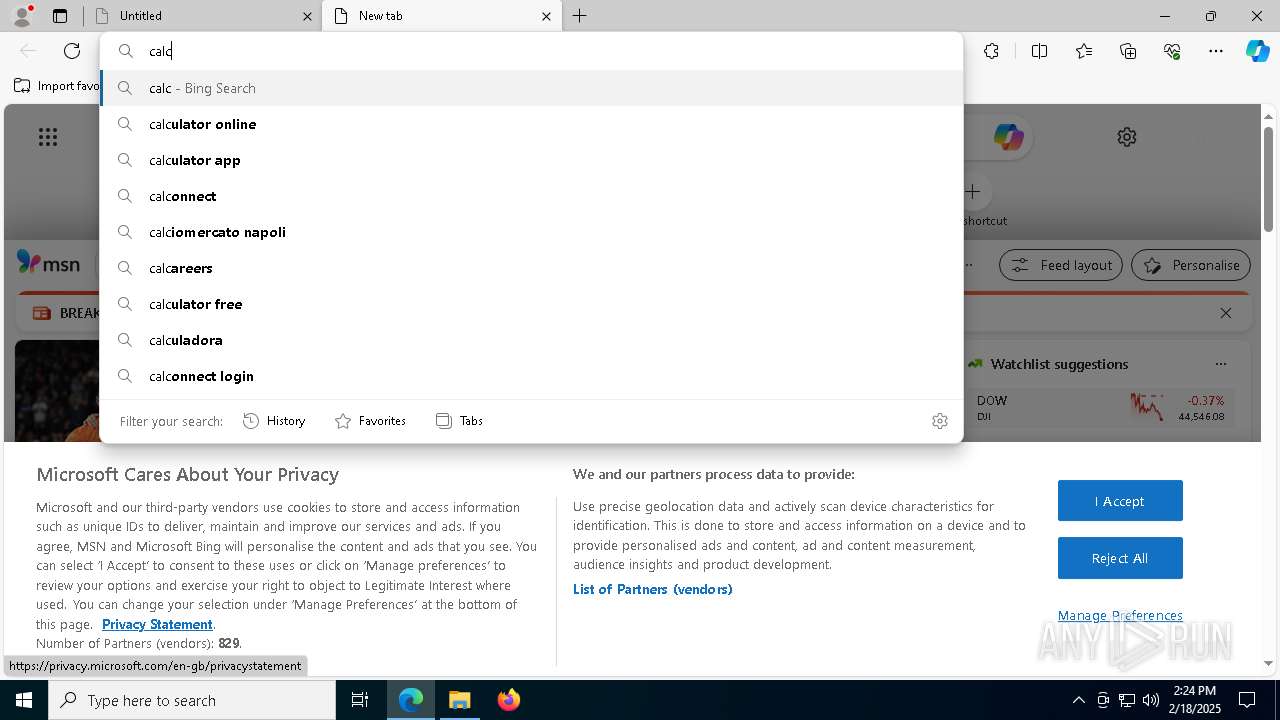Open the apps grid launcher
Image resolution: width=1280 pixels, height=720 pixels.
pyautogui.click(x=48, y=137)
